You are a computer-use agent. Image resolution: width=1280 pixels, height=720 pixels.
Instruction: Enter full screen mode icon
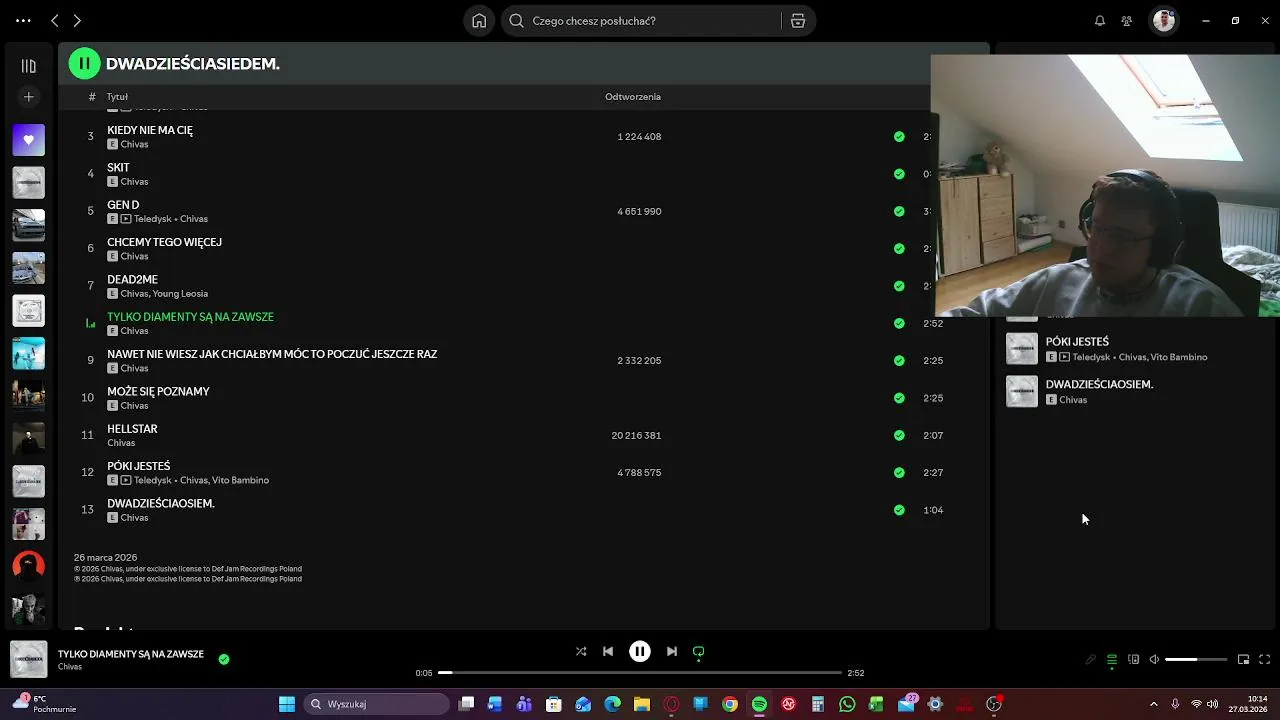click(1265, 659)
